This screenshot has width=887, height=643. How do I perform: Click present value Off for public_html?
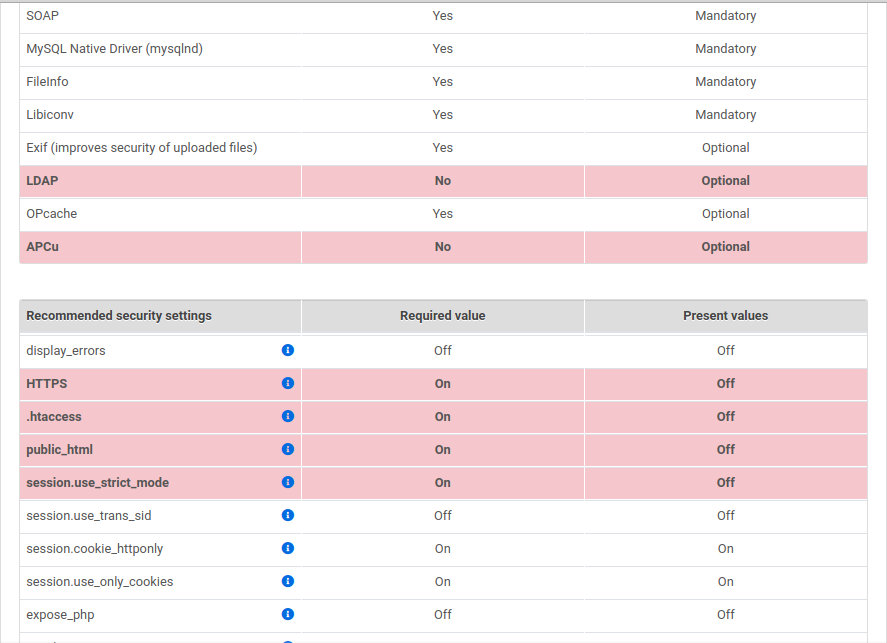pos(726,450)
